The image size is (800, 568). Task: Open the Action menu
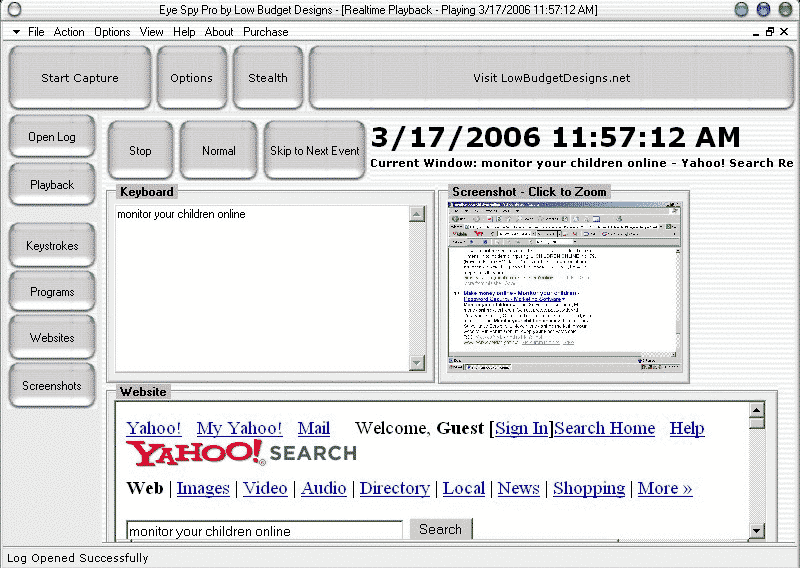tap(69, 32)
